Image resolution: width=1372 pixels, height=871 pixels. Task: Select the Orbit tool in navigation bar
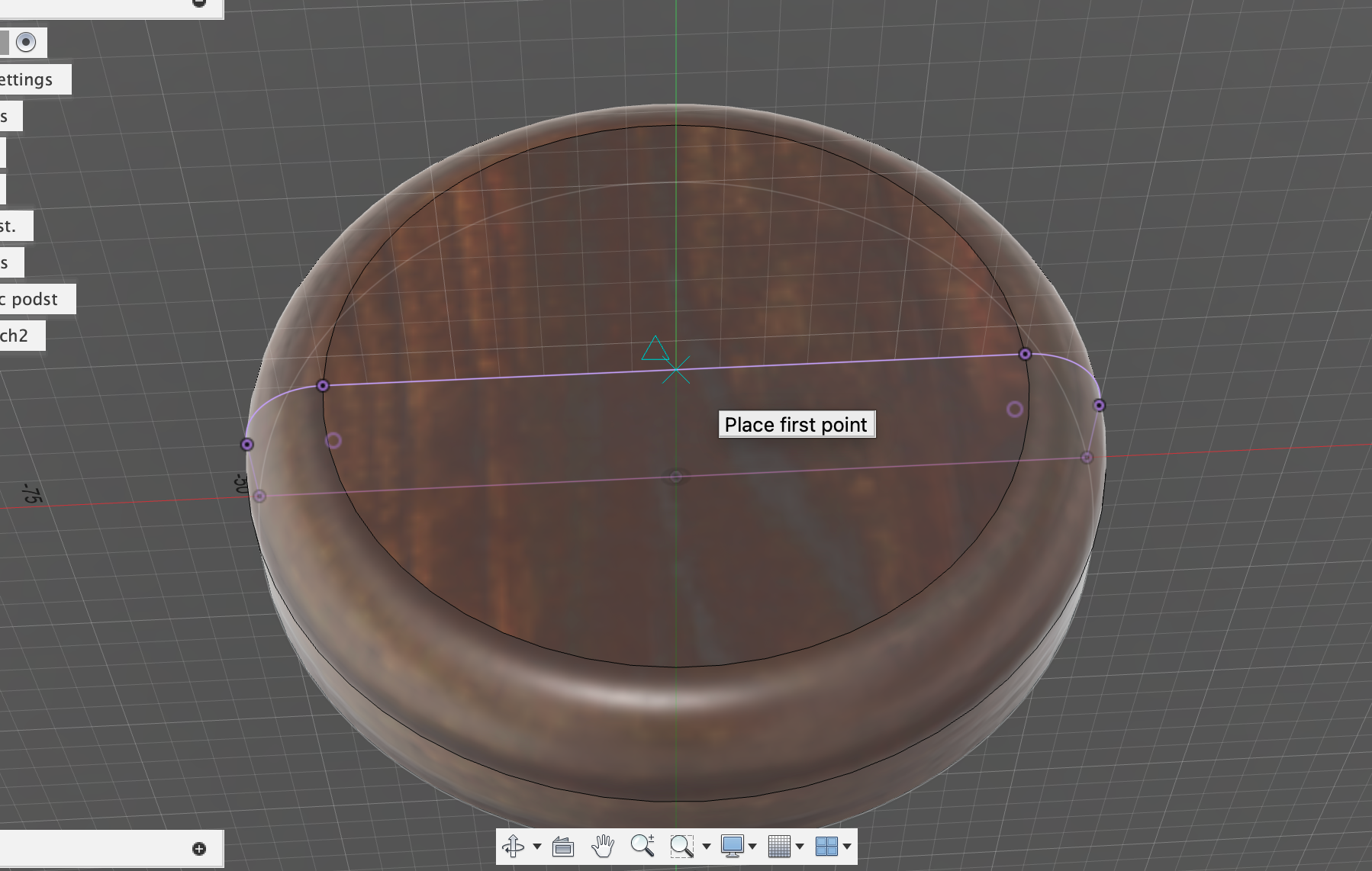[x=513, y=846]
